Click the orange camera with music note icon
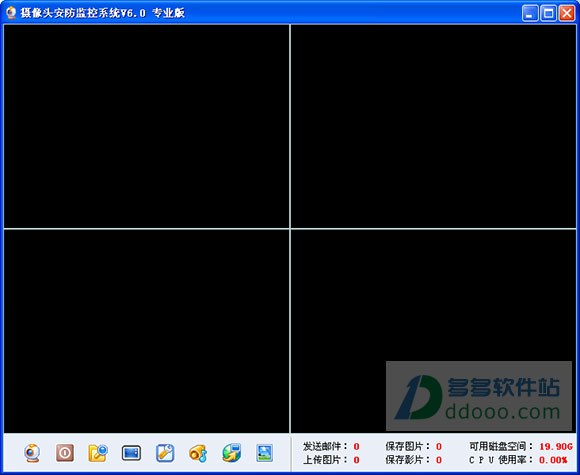580x475 pixels. tap(198, 453)
